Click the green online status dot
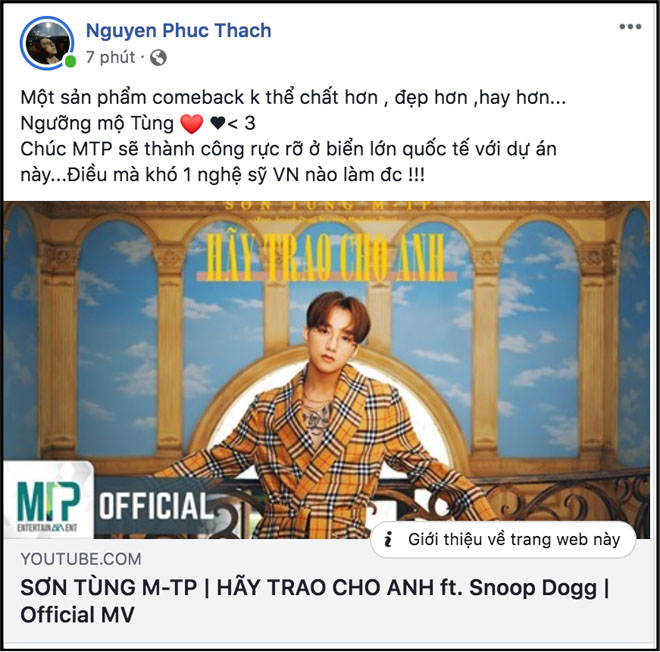660x652 pixels. 70,62
